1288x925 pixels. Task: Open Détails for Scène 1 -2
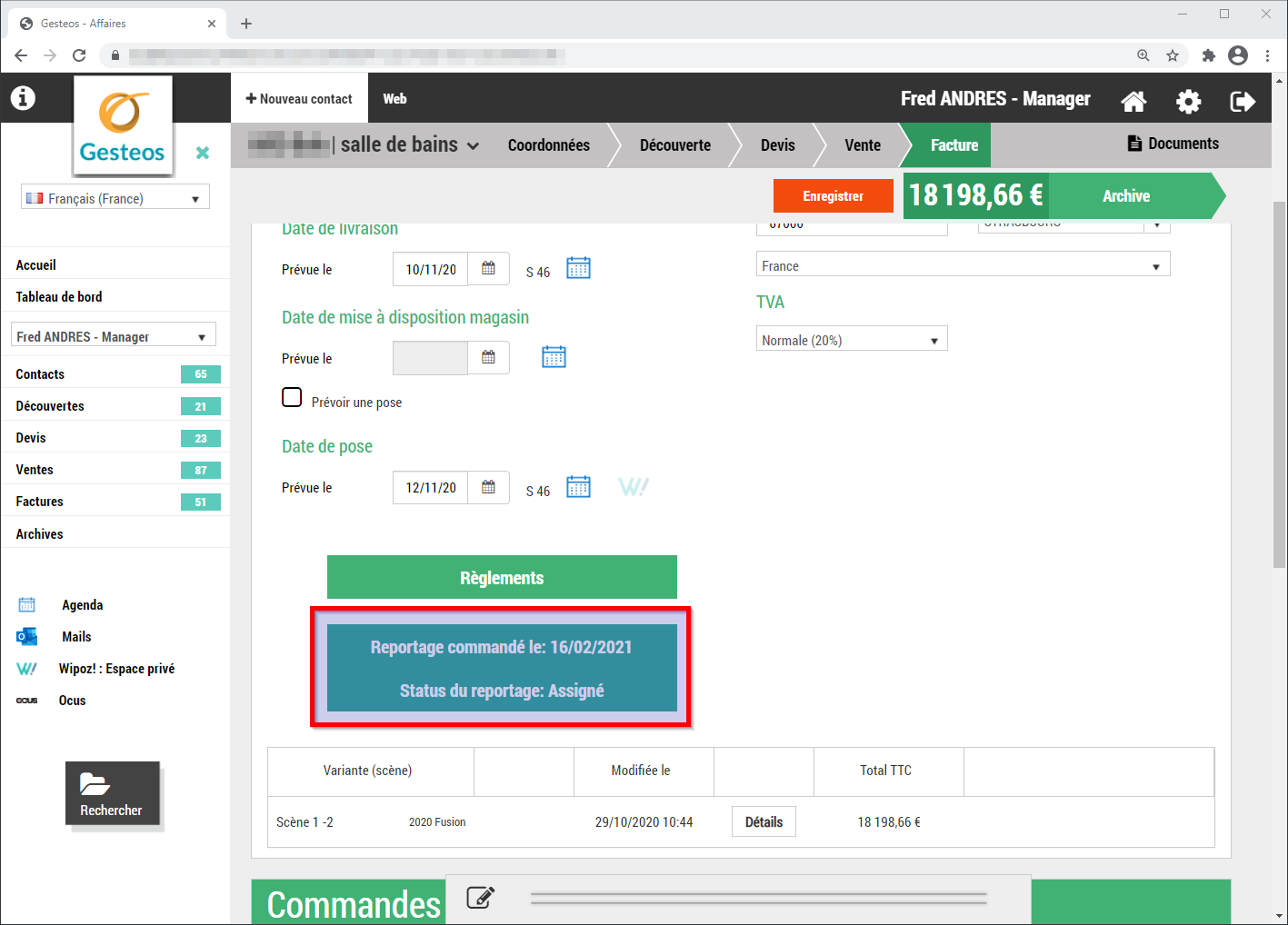tap(764, 821)
